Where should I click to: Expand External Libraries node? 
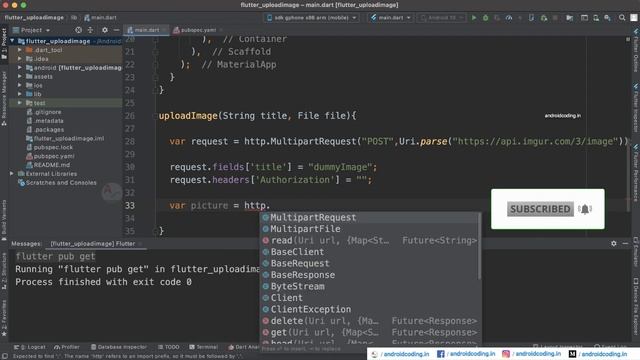coord(12,173)
